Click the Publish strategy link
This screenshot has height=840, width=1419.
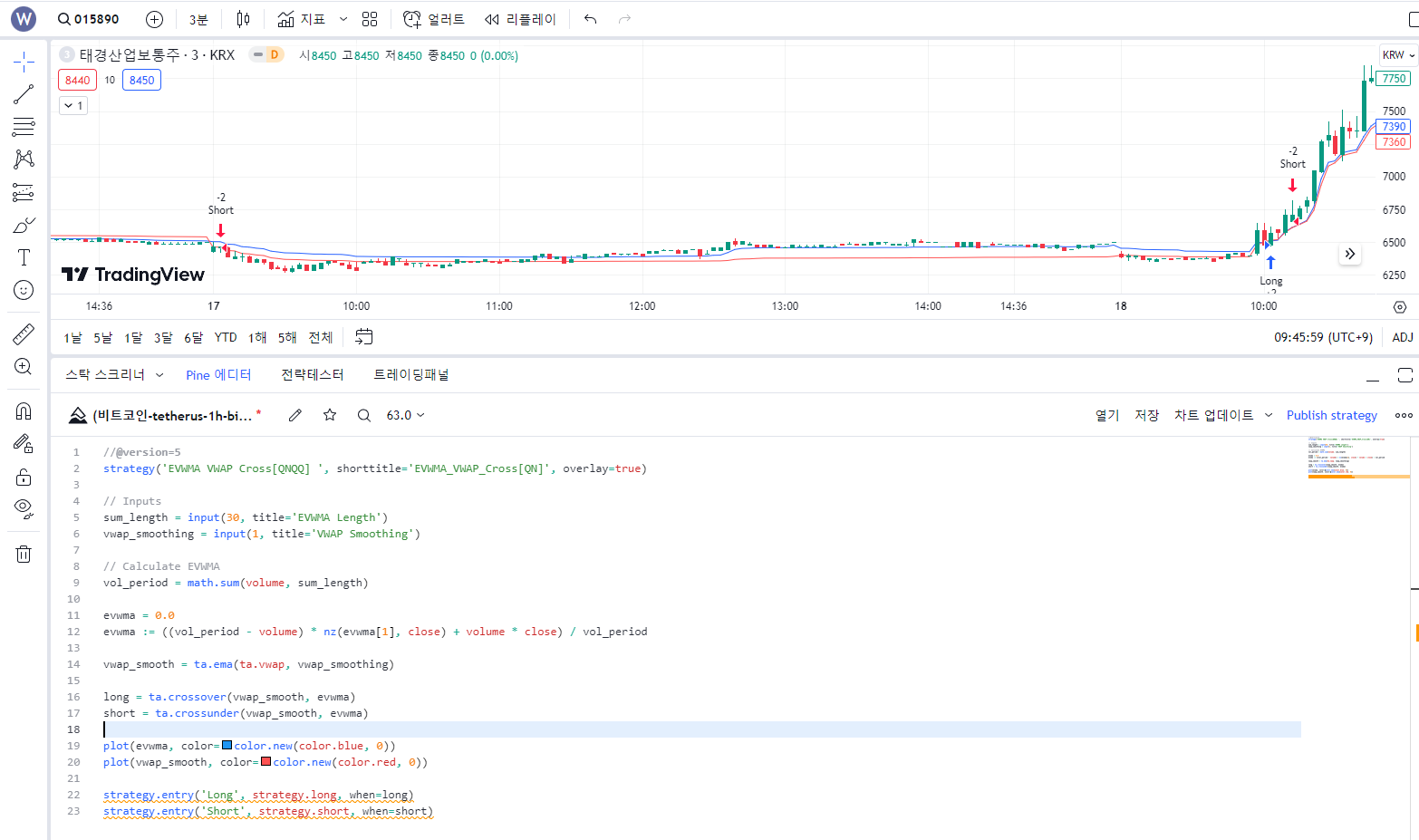coord(1331,415)
